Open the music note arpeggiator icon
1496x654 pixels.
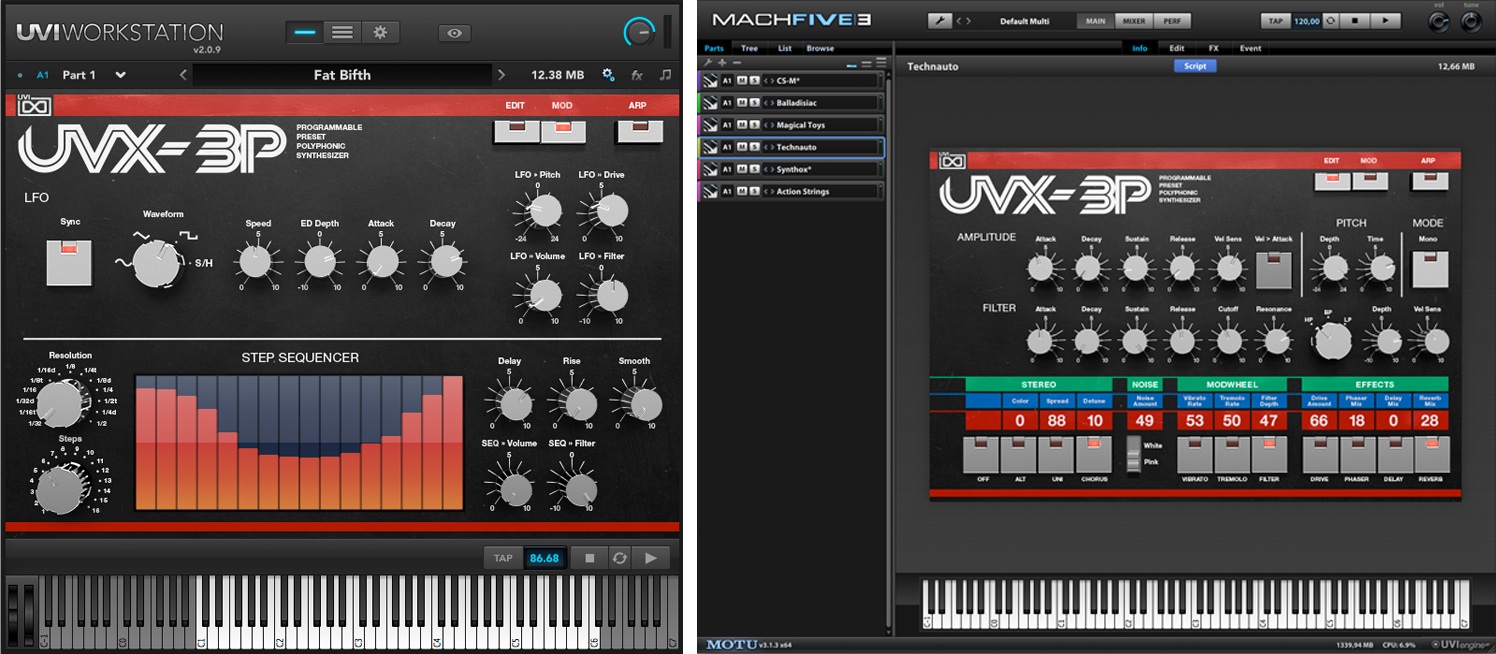[x=666, y=75]
